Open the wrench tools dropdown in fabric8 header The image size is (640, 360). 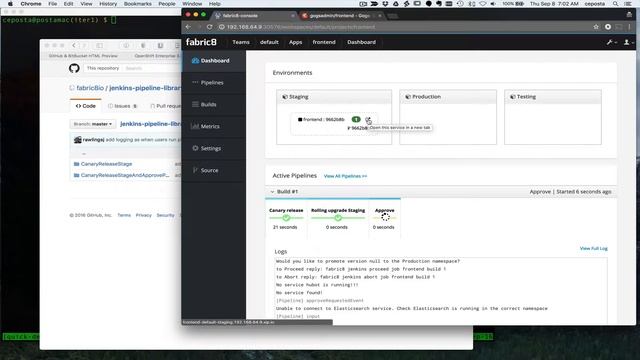tap(611, 42)
